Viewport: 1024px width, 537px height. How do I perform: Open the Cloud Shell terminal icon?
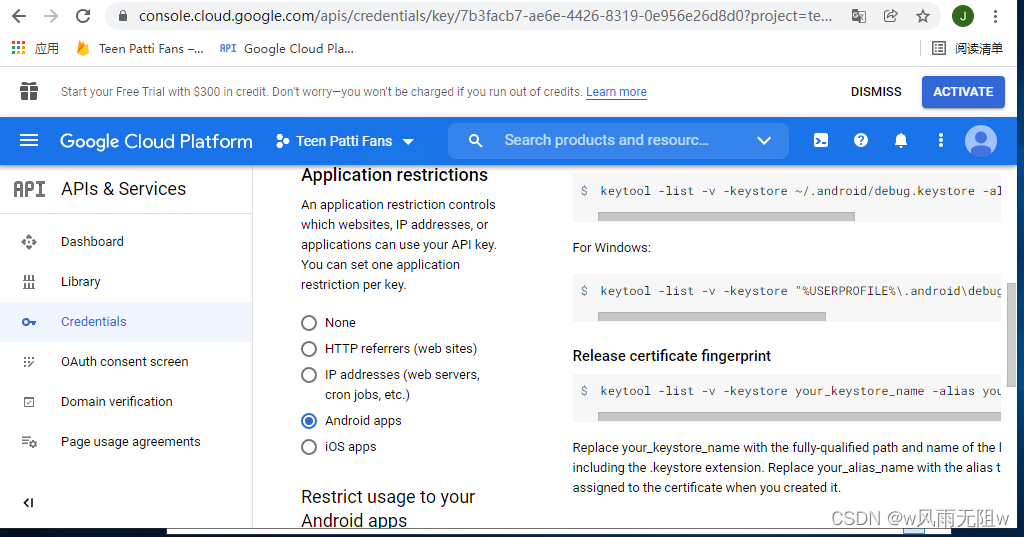point(820,141)
